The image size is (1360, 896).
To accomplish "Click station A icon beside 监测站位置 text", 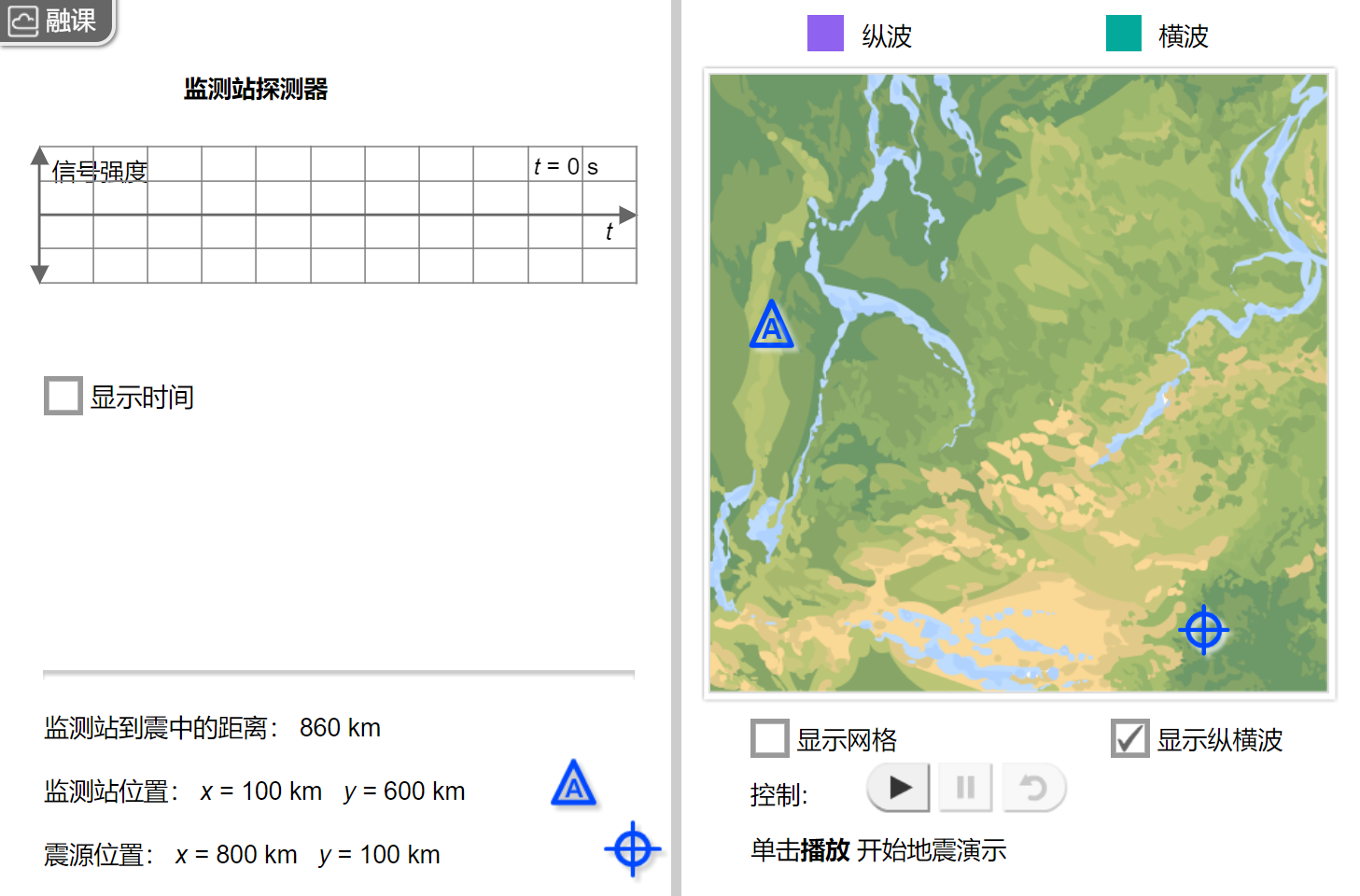I will 573,784.
